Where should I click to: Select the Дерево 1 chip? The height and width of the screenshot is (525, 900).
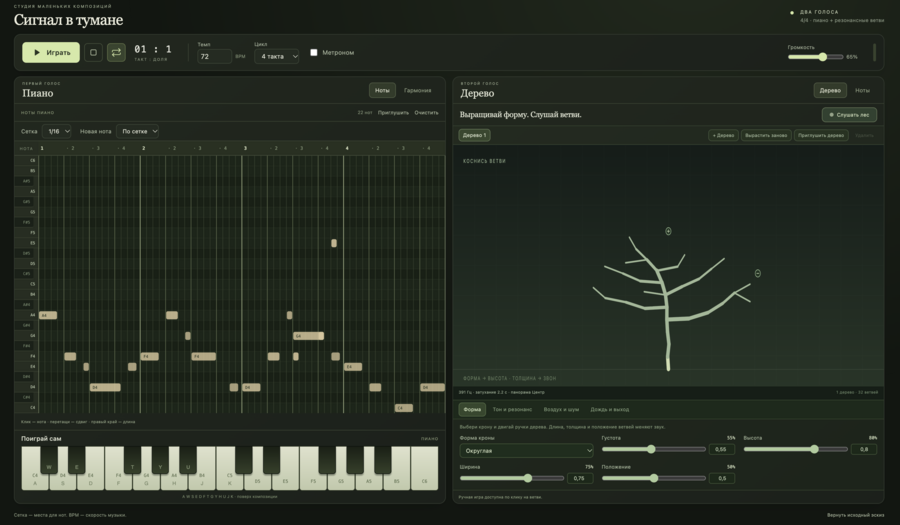tap(474, 135)
